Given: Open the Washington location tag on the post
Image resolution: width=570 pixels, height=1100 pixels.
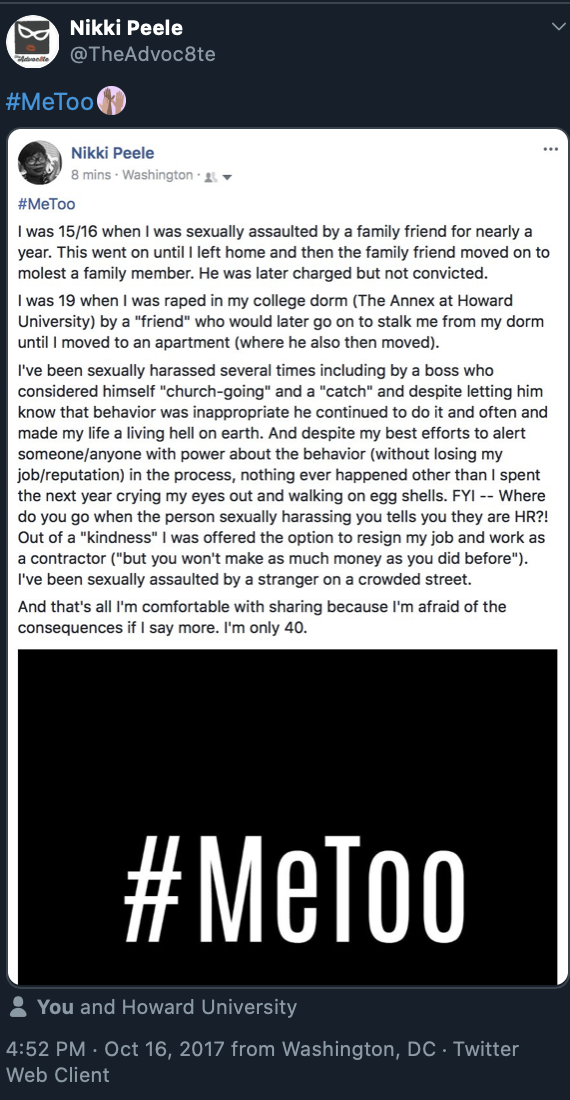Looking at the screenshot, I should 157,175.
